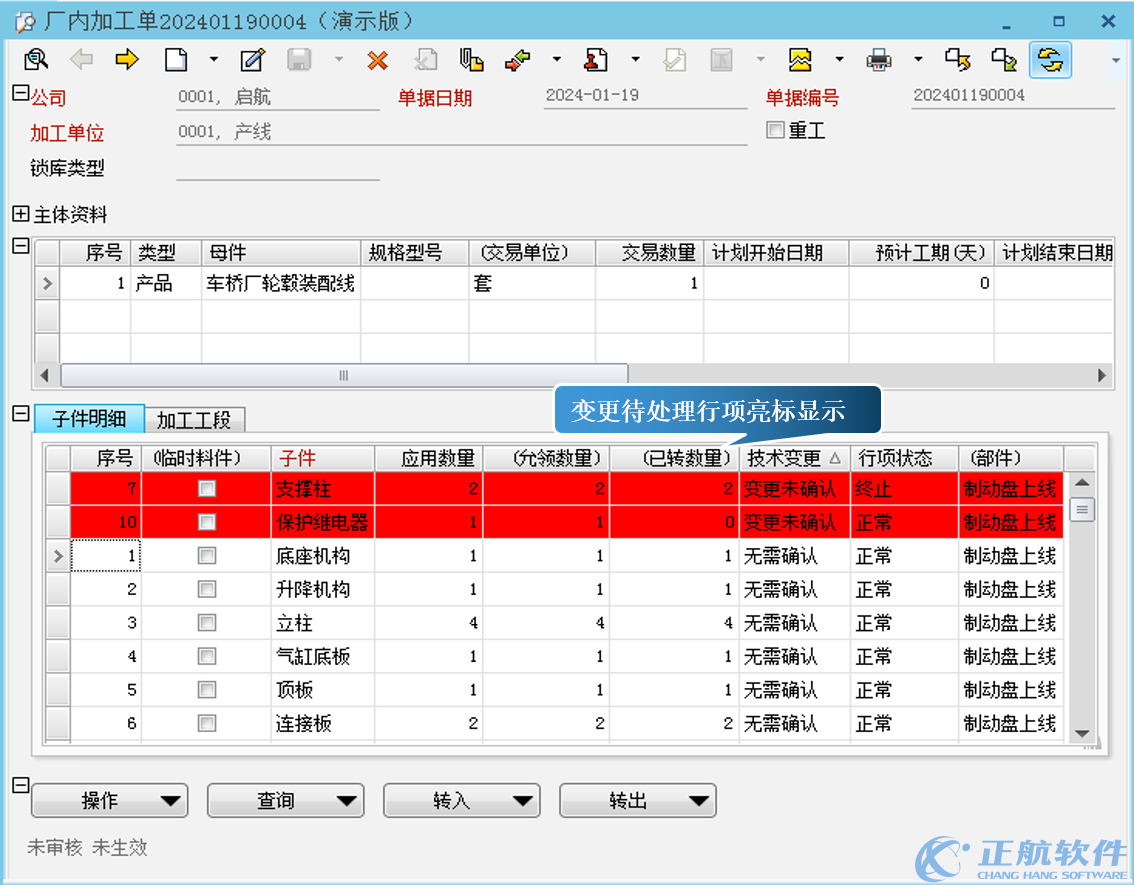This screenshot has width=1134, height=885.
Task: Go to next record with yellow arrow
Action: click(x=127, y=59)
